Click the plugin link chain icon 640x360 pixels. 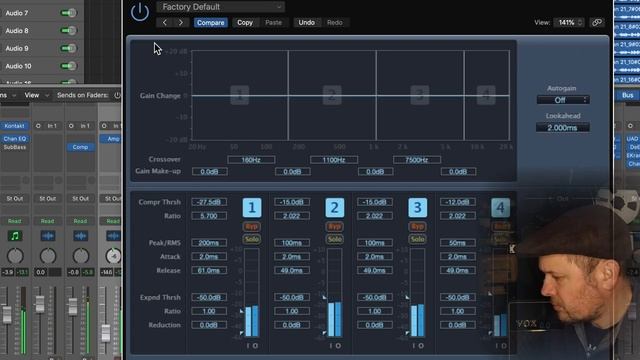coord(597,22)
